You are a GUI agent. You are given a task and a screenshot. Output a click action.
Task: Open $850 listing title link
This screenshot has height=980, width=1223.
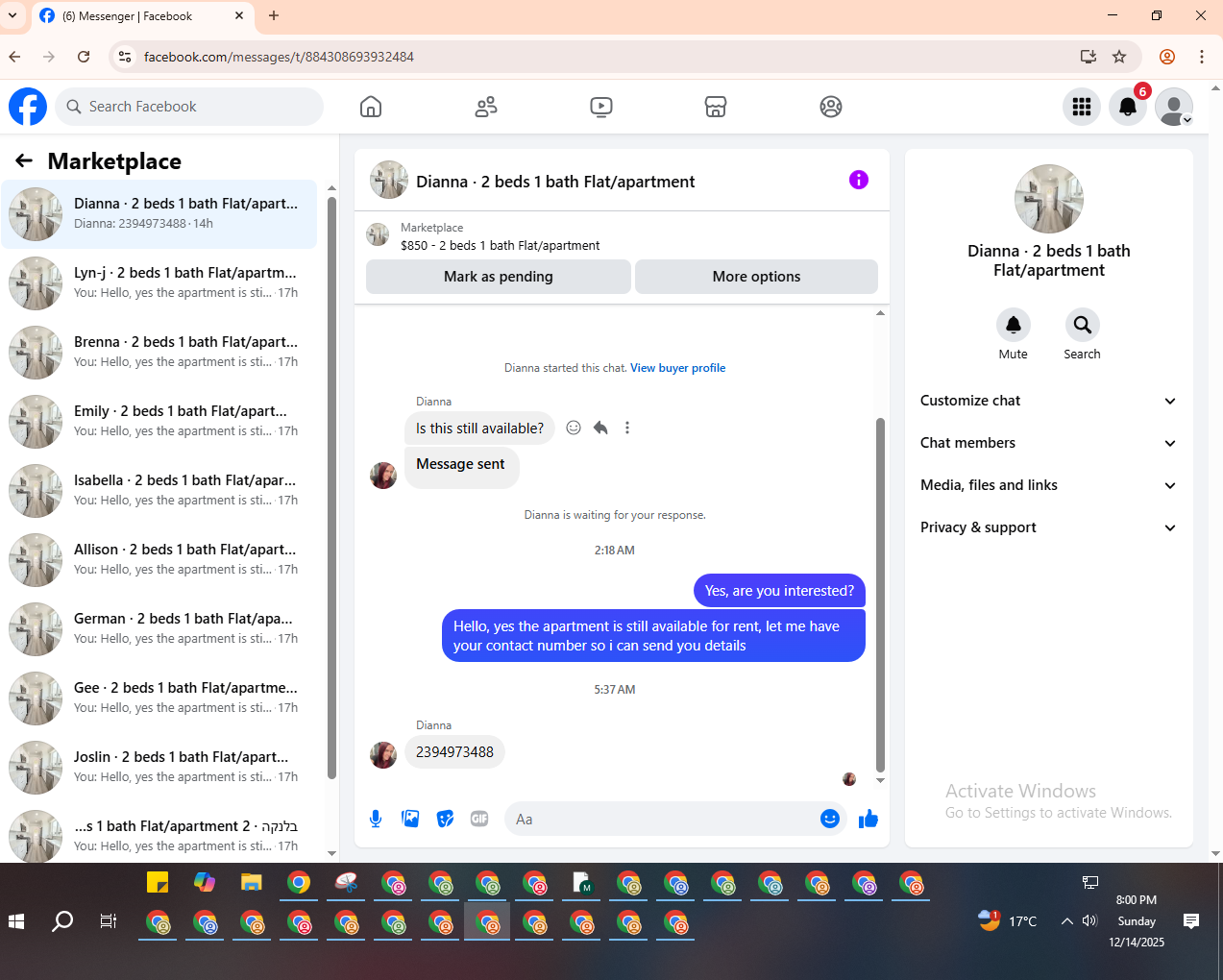tap(500, 245)
